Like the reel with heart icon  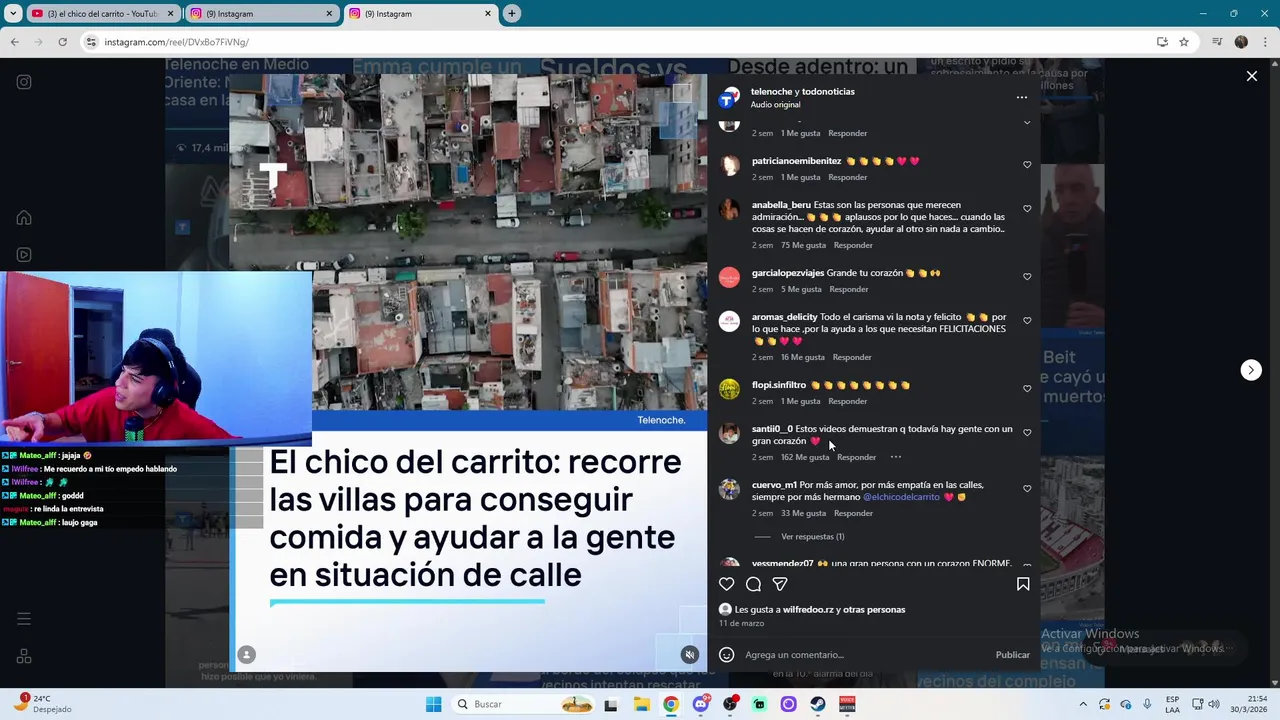coord(727,584)
